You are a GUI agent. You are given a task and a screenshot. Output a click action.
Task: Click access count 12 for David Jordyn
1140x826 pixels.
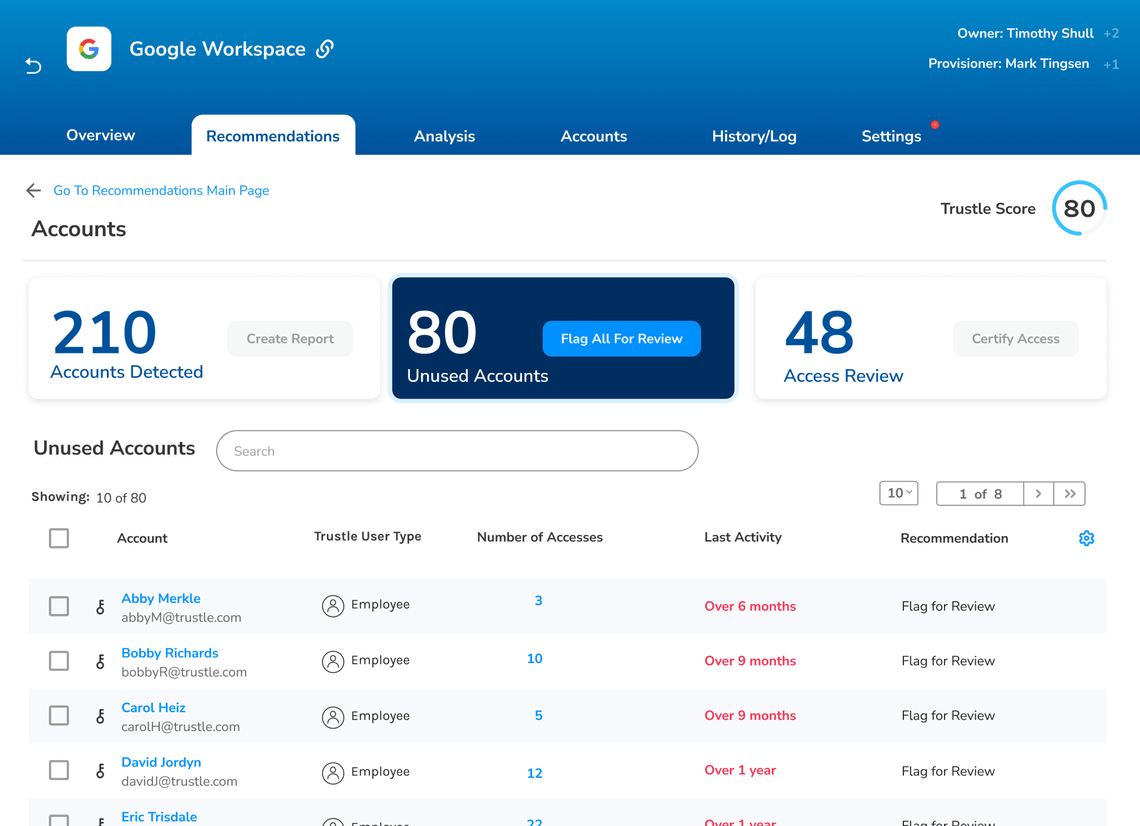(534, 774)
